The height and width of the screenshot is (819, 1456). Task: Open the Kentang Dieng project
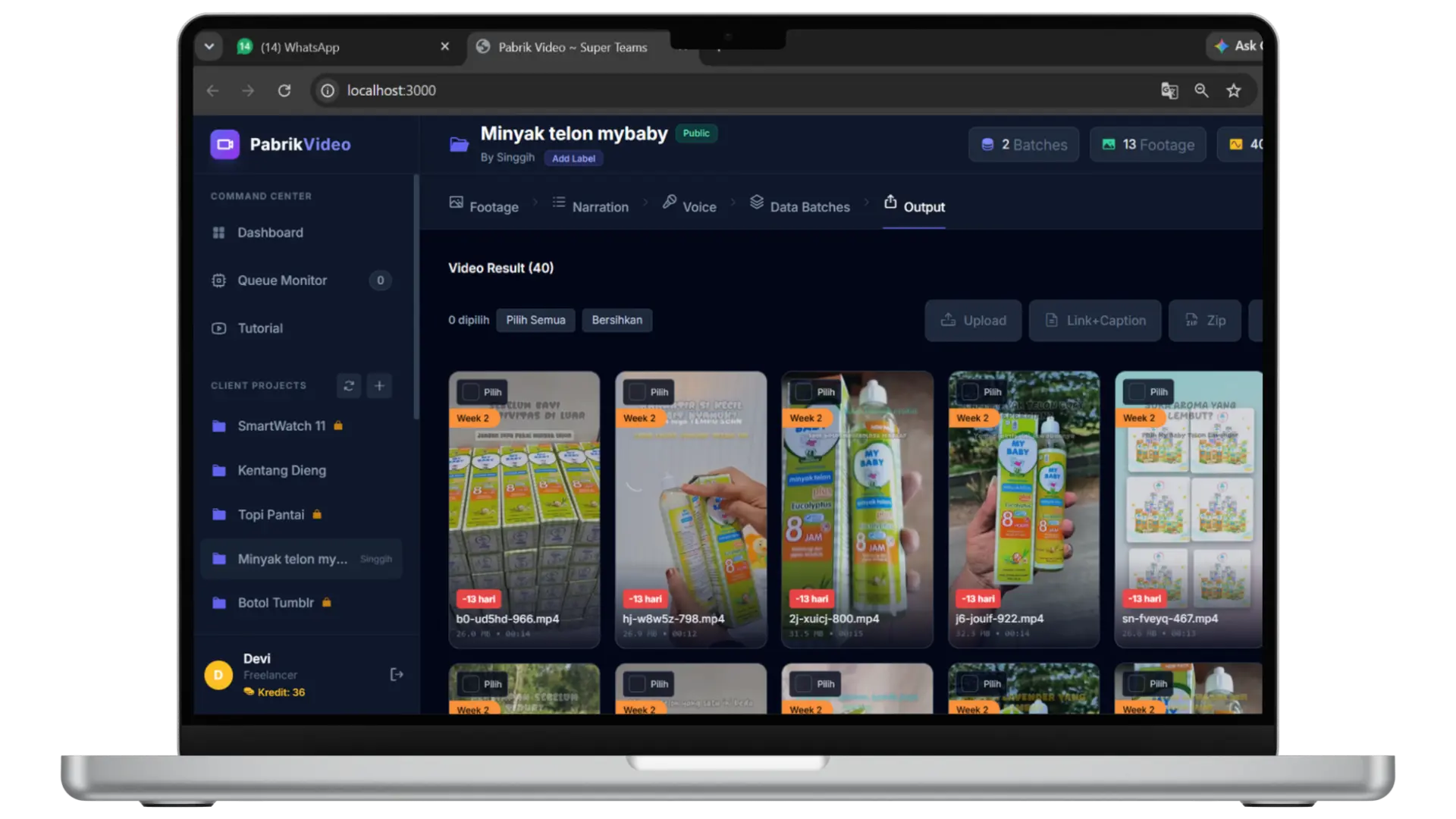(x=302, y=470)
